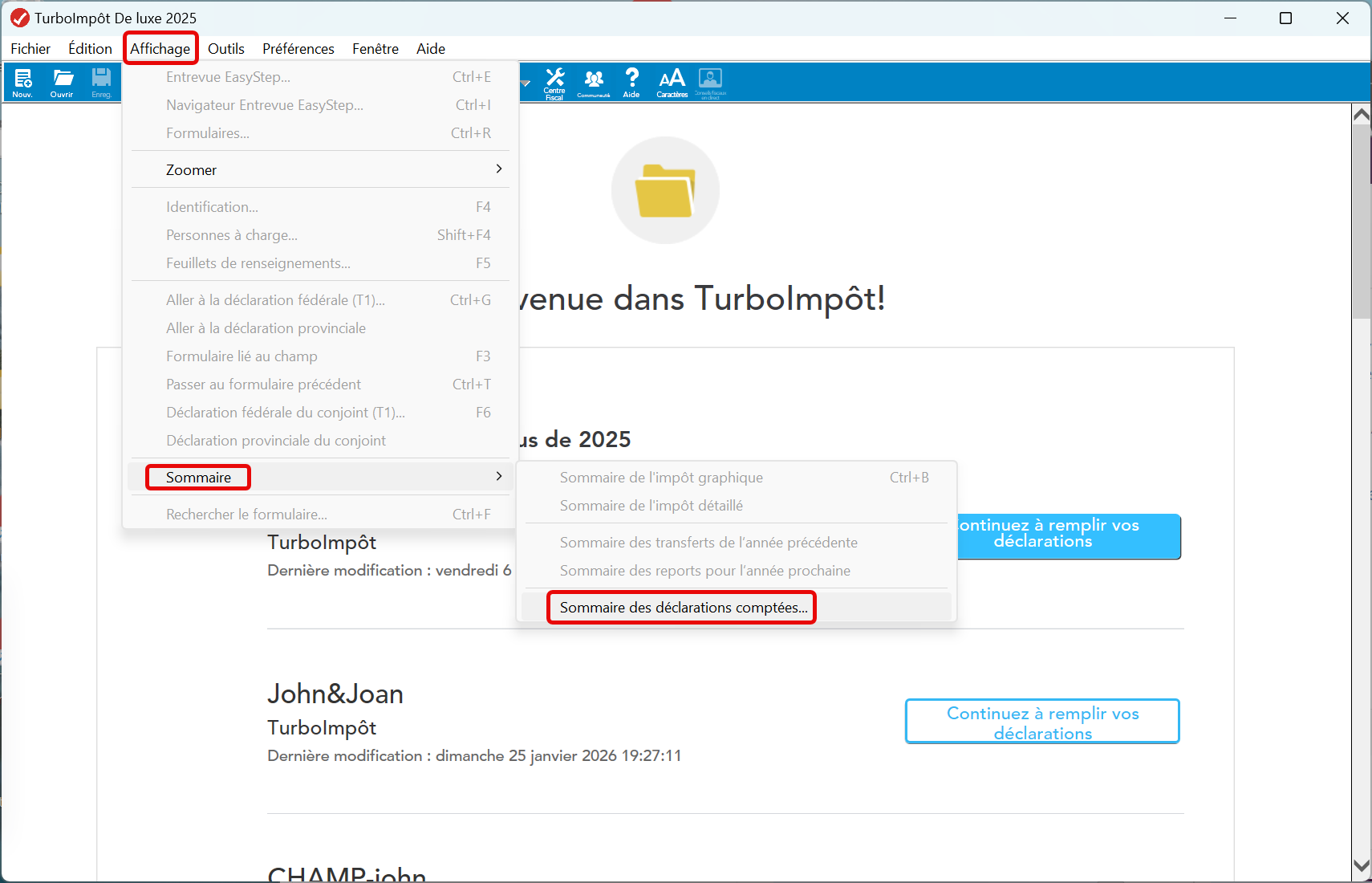Choose Sommaire des transferts de l'année précédente

[737, 543]
